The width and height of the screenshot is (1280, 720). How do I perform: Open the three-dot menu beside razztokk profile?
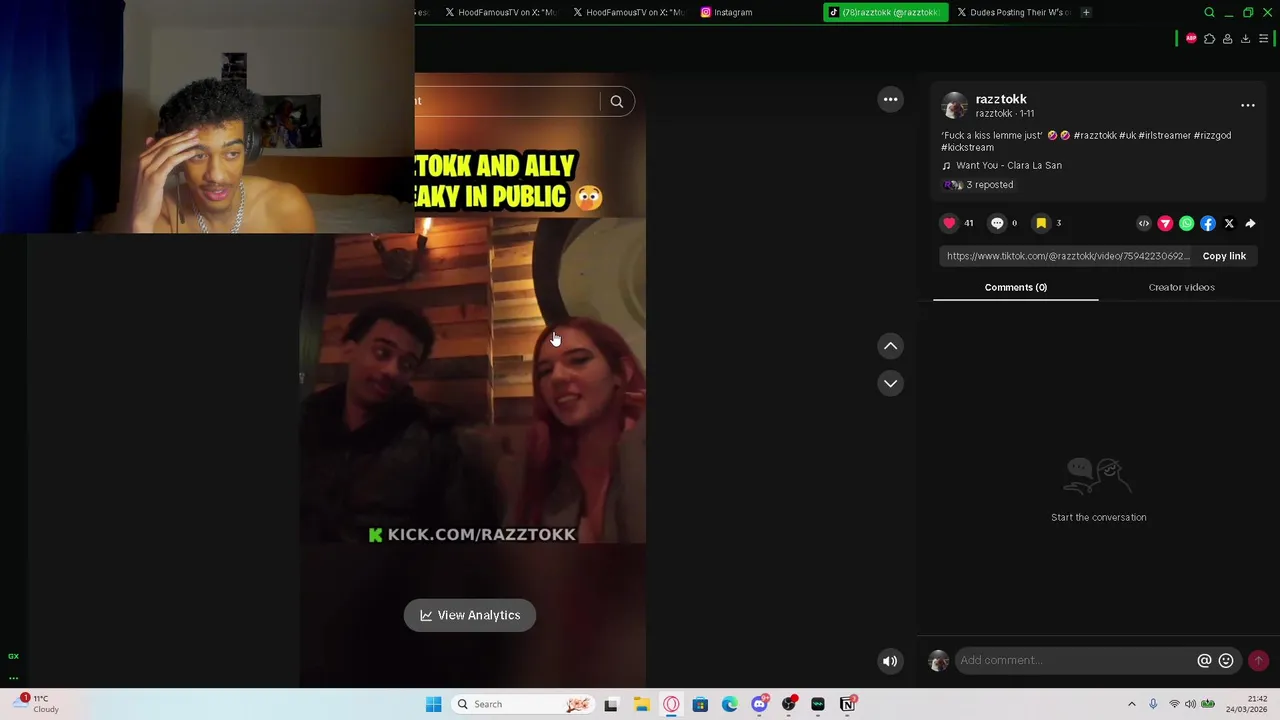point(1248,105)
